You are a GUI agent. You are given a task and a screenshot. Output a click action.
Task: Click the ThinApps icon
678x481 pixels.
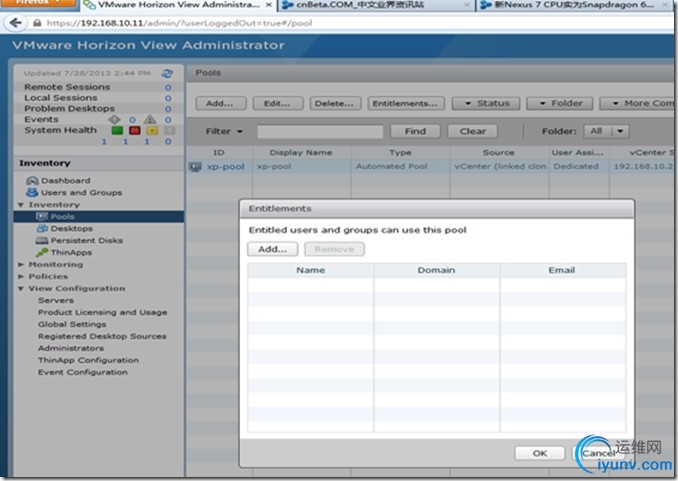point(42,252)
